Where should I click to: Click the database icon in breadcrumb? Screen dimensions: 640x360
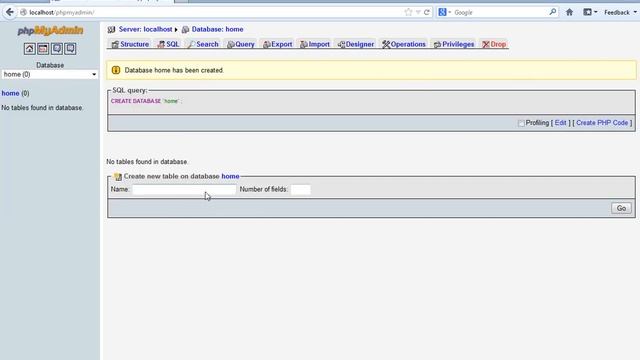(185, 29)
